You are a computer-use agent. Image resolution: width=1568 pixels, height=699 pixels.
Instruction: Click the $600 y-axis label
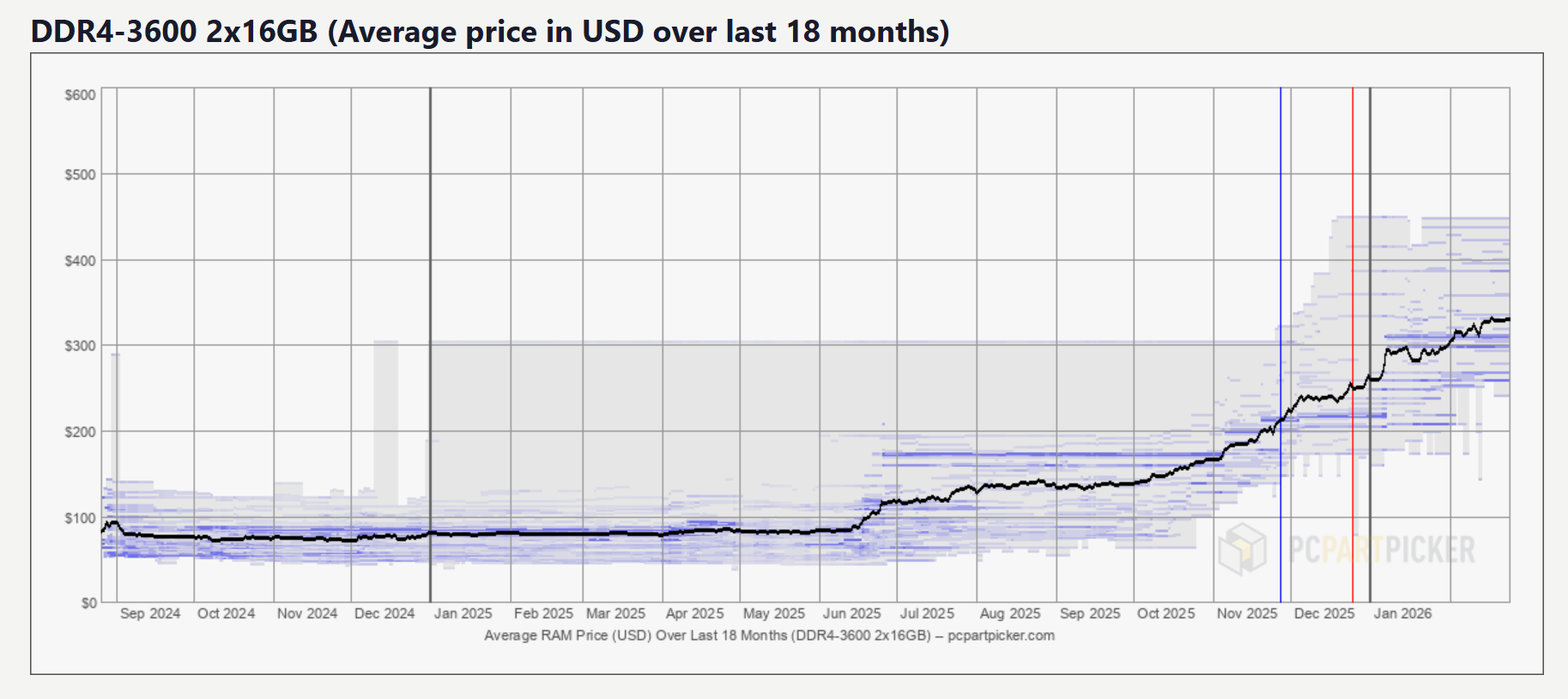coord(81,95)
